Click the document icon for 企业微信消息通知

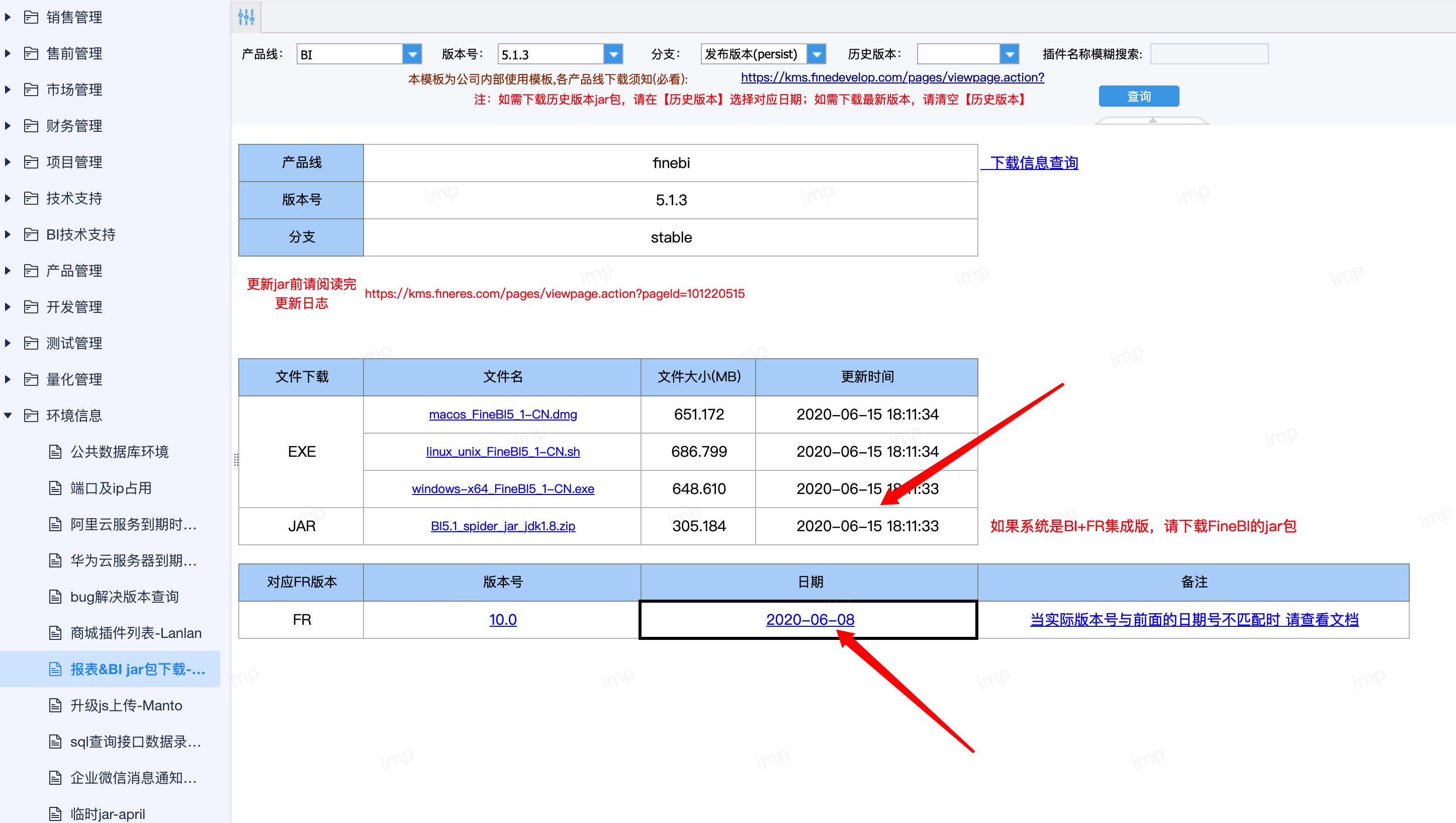[55, 777]
